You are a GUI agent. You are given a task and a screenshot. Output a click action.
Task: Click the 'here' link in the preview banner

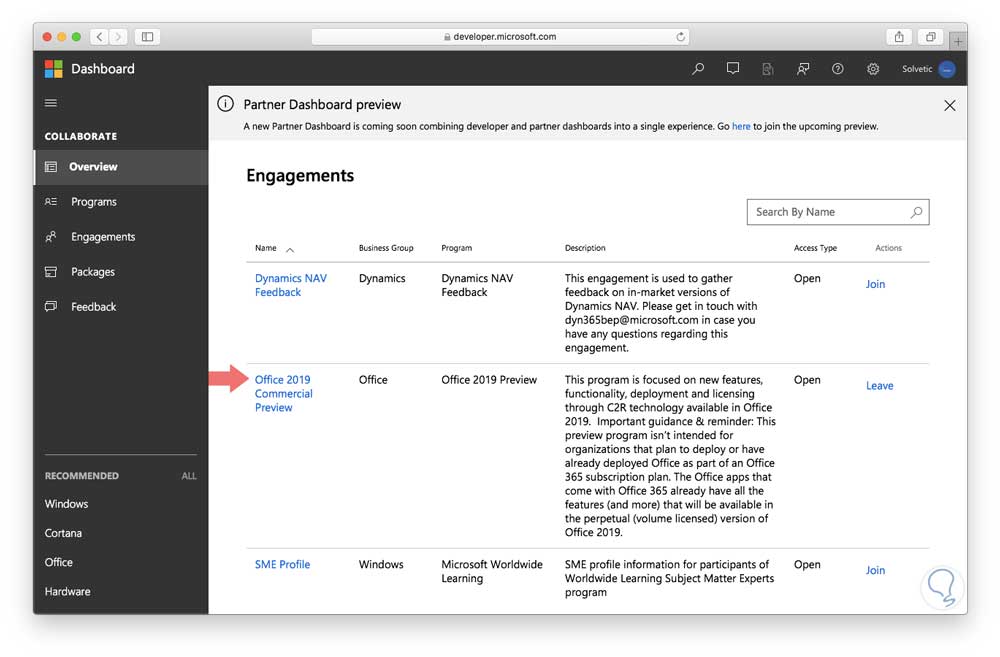(x=741, y=127)
